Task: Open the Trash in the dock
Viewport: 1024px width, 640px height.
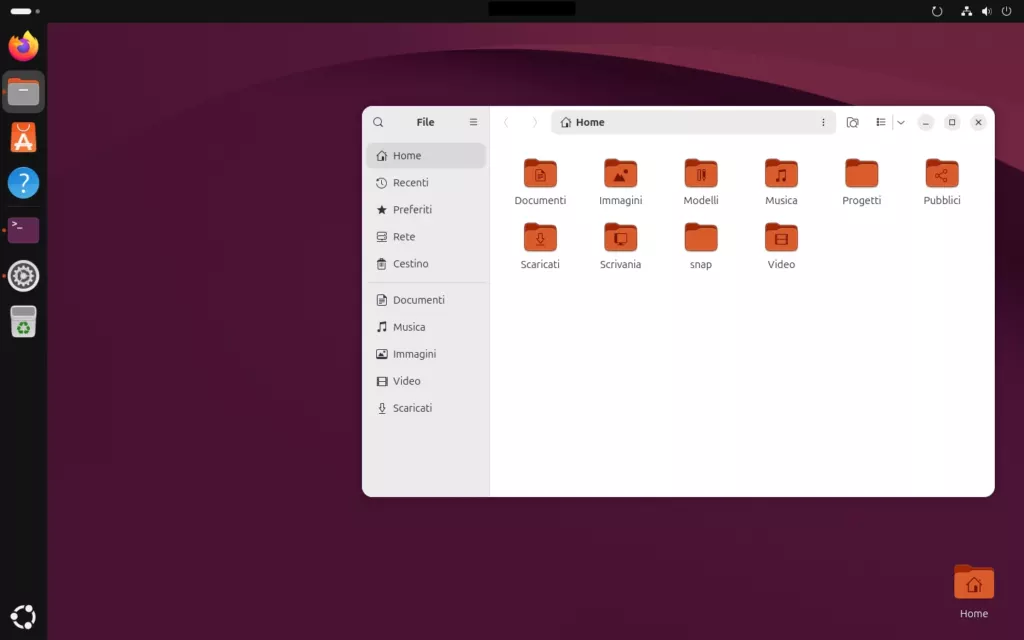Action: [24, 321]
